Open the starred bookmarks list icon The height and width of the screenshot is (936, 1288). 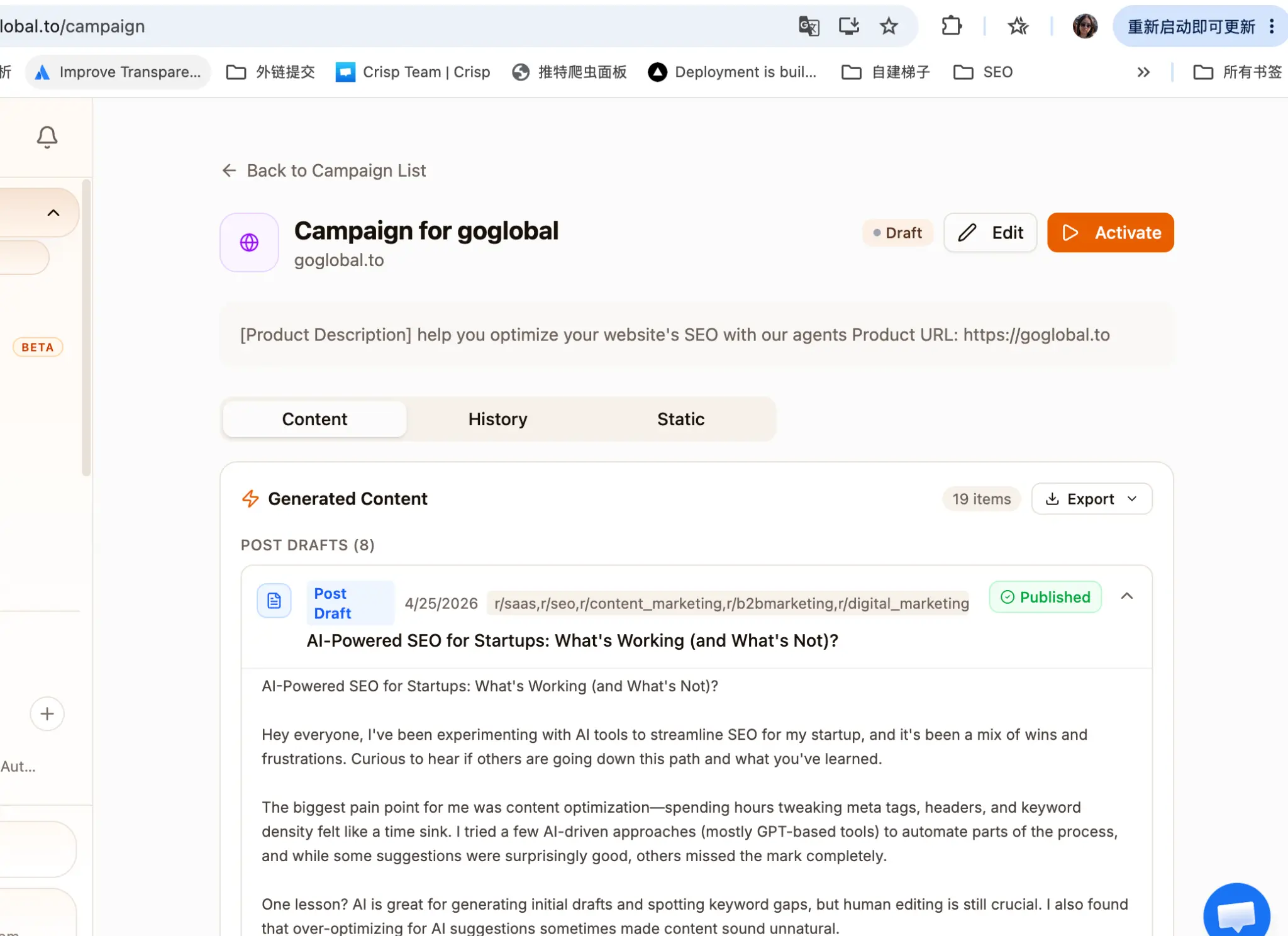click(x=1018, y=26)
